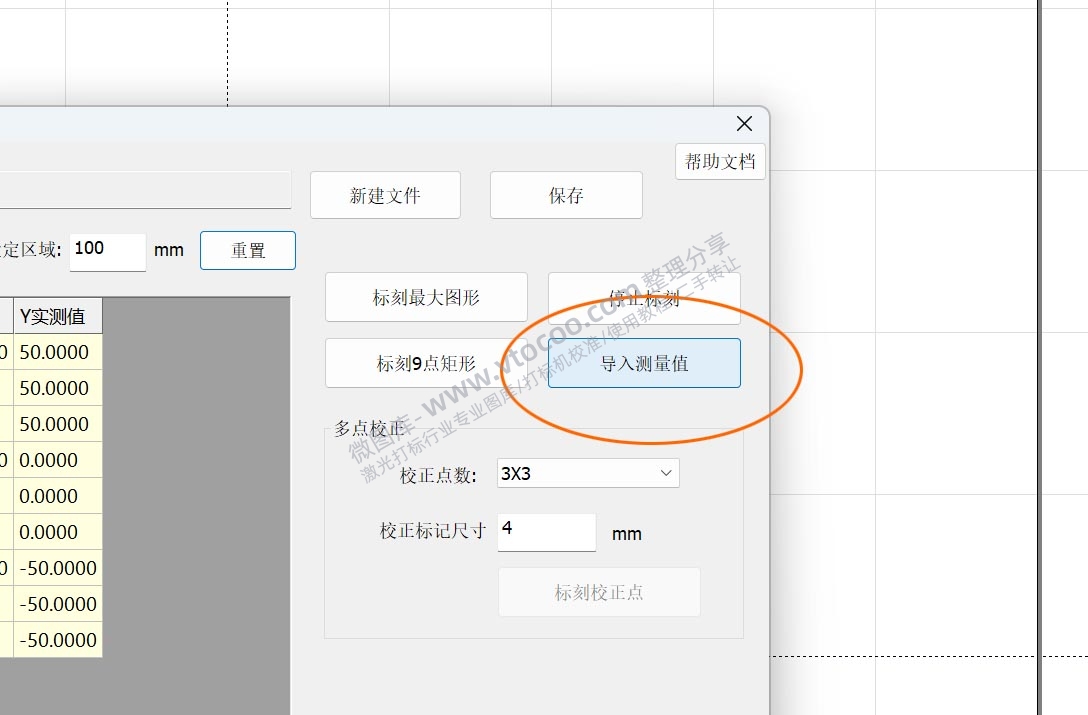
Task: Open the 校正点数 correction points dropdown
Action: (x=587, y=472)
